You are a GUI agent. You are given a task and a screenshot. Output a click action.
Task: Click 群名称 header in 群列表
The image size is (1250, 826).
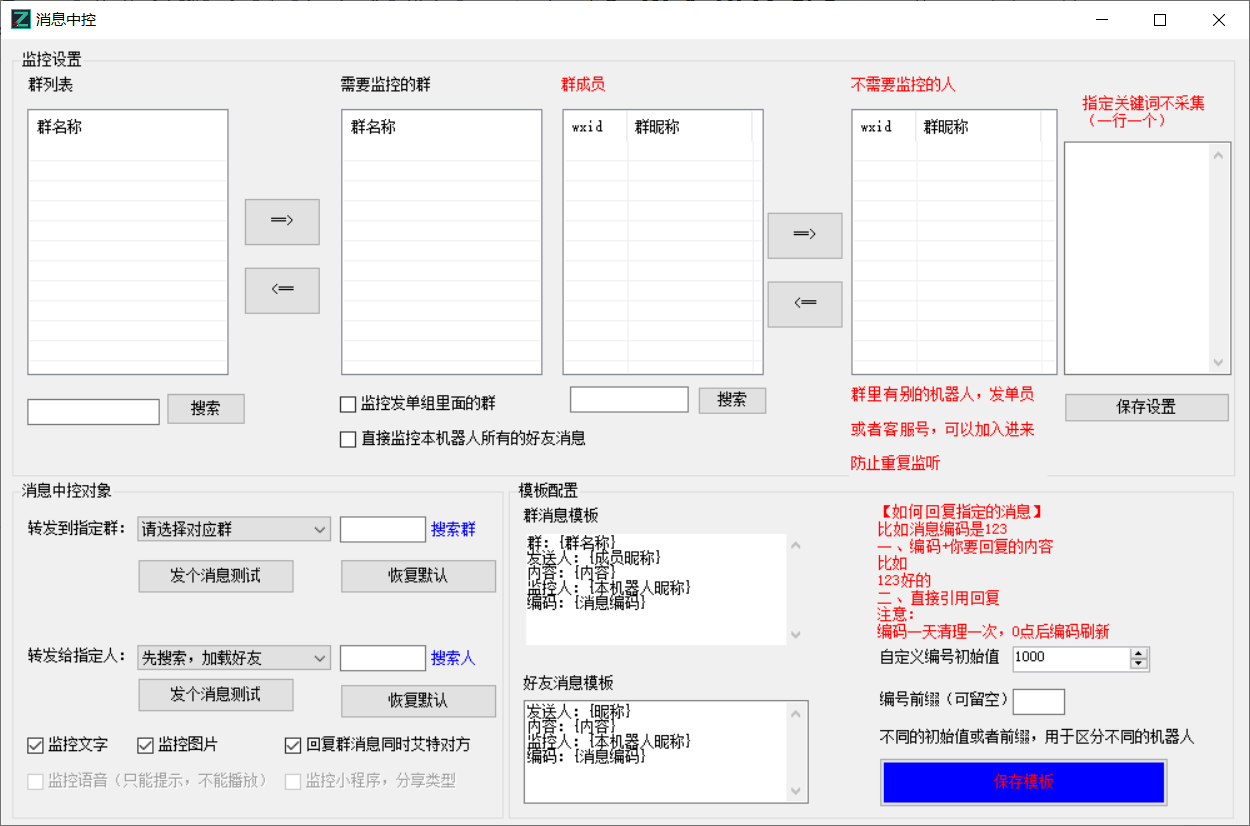pos(128,127)
